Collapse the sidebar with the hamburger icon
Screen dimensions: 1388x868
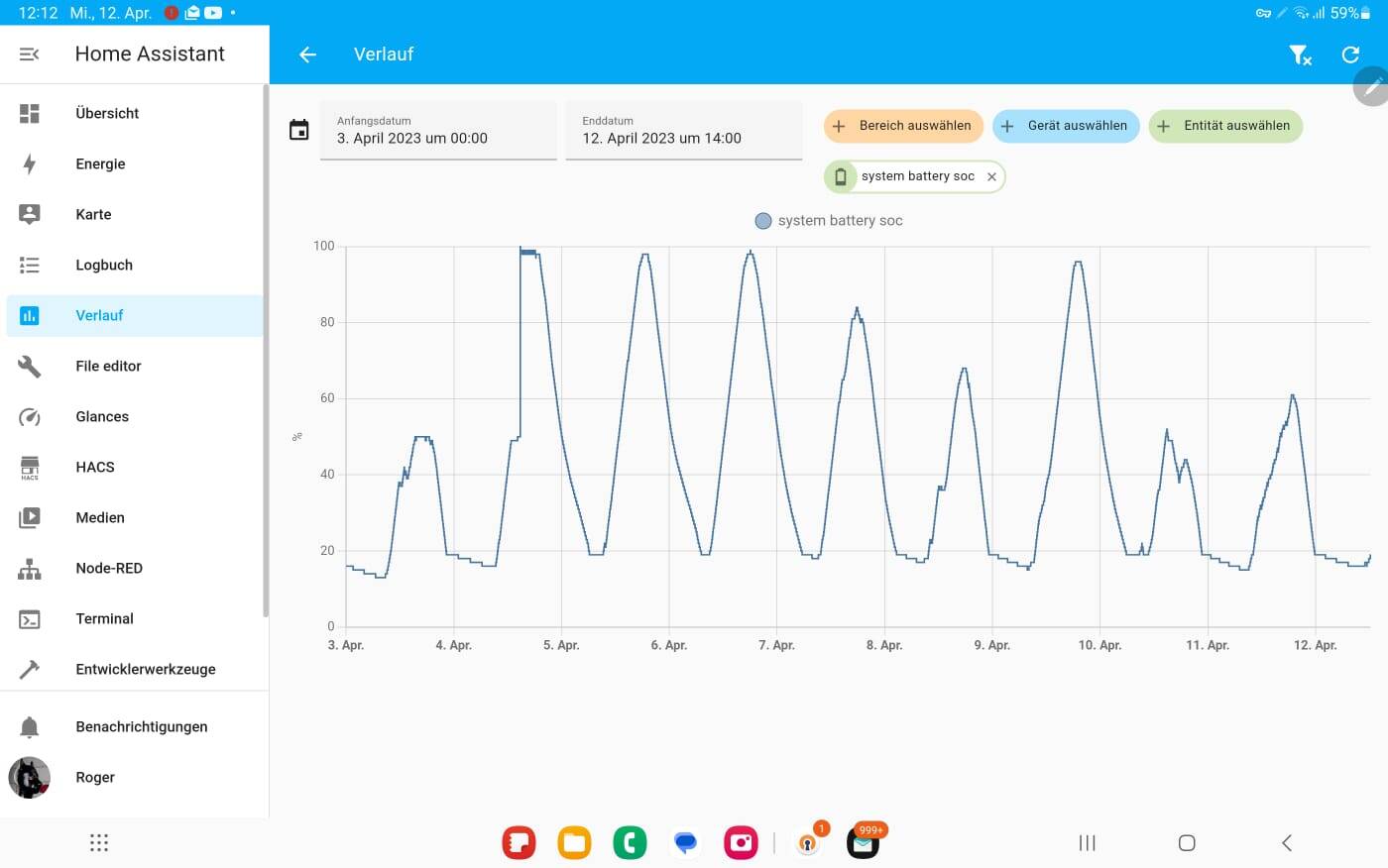(x=30, y=54)
